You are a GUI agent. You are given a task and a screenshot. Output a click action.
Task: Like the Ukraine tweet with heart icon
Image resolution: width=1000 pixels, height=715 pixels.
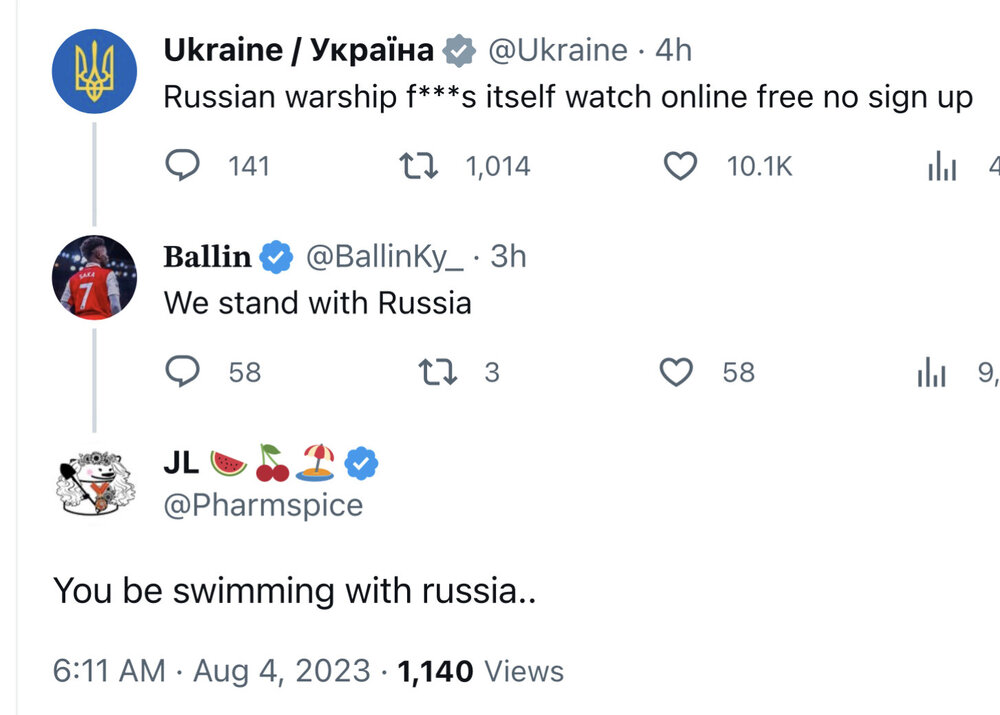click(681, 165)
